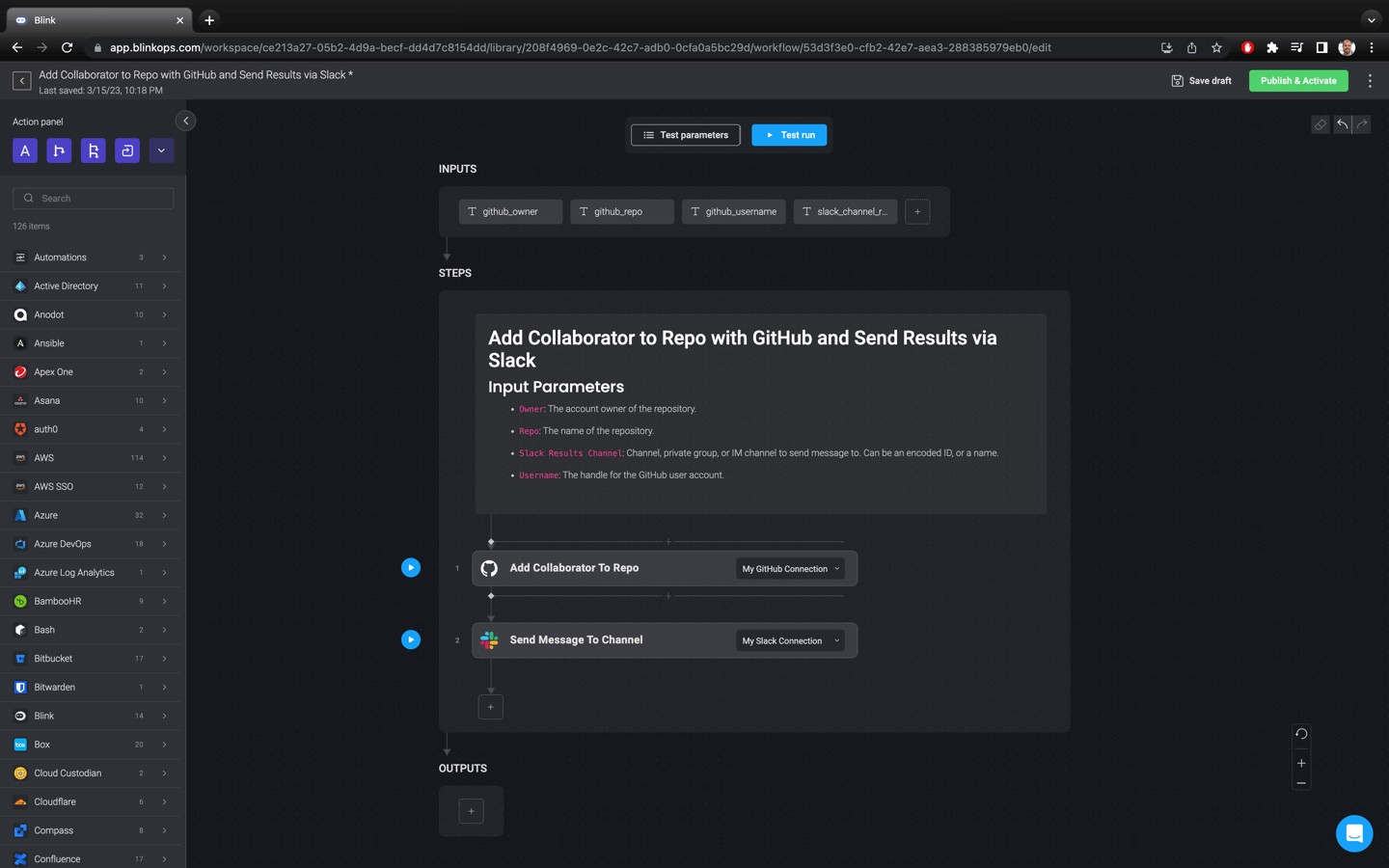This screenshot has width=1389, height=868.
Task: Reset canvas zoom
Action: point(1301,734)
